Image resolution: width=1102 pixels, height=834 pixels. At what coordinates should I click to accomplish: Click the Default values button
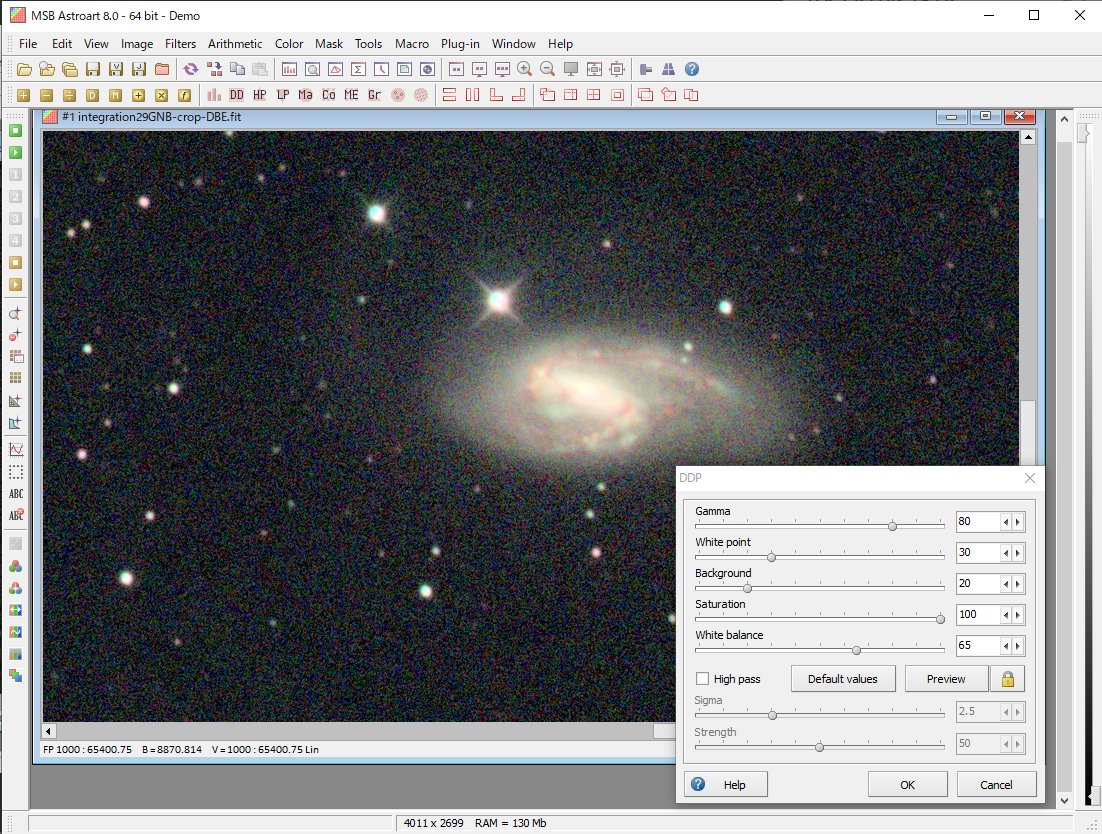pos(842,679)
